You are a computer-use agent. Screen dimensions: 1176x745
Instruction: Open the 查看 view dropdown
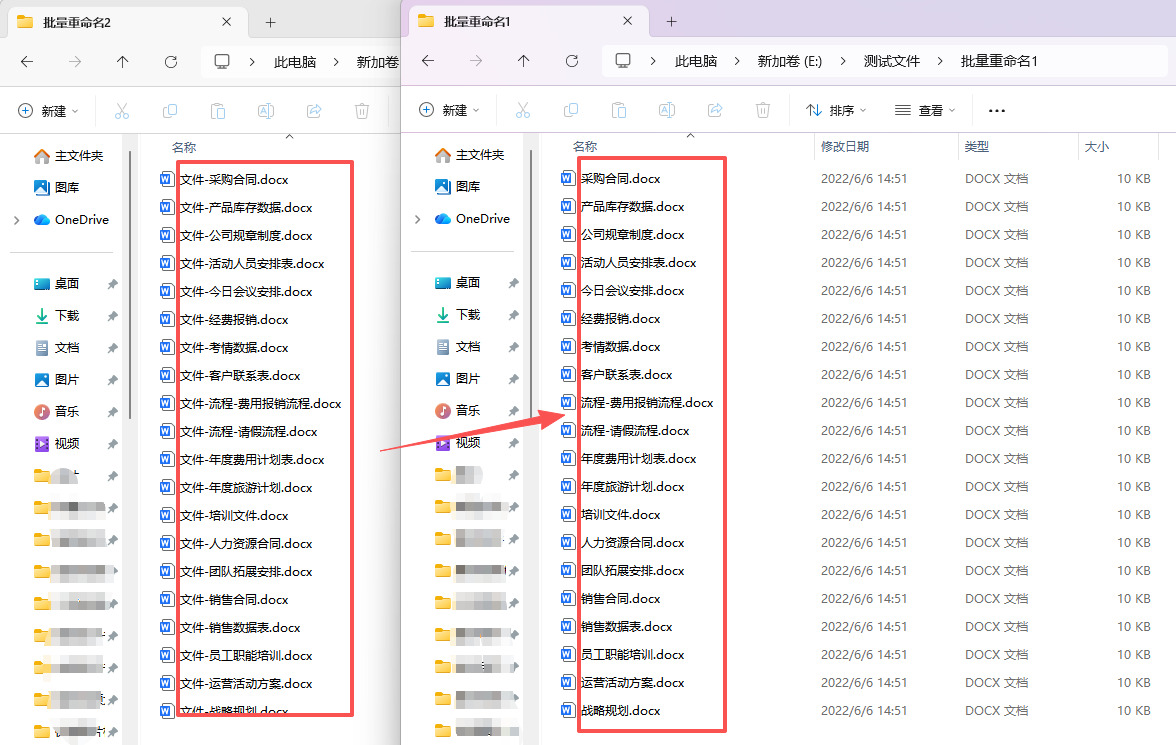point(925,110)
